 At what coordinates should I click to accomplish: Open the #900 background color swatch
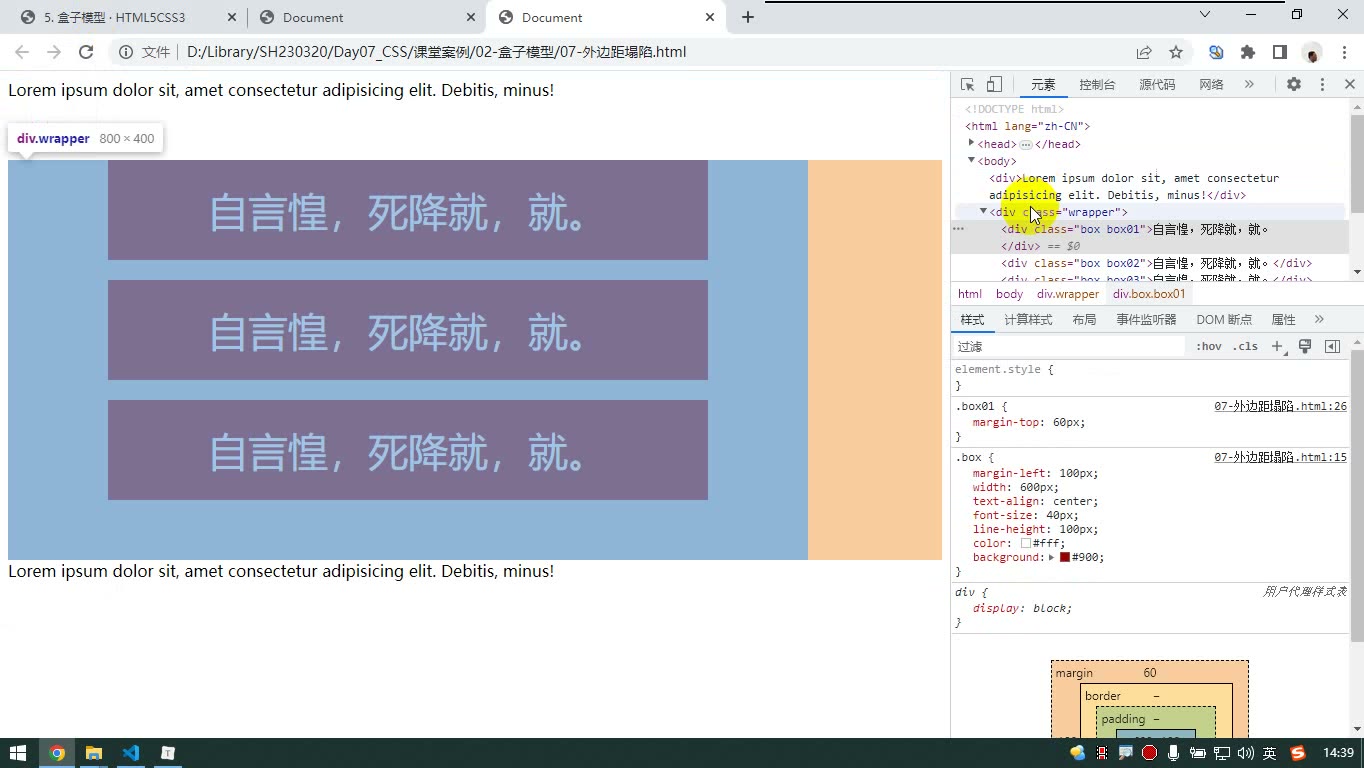(x=1065, y=557)
